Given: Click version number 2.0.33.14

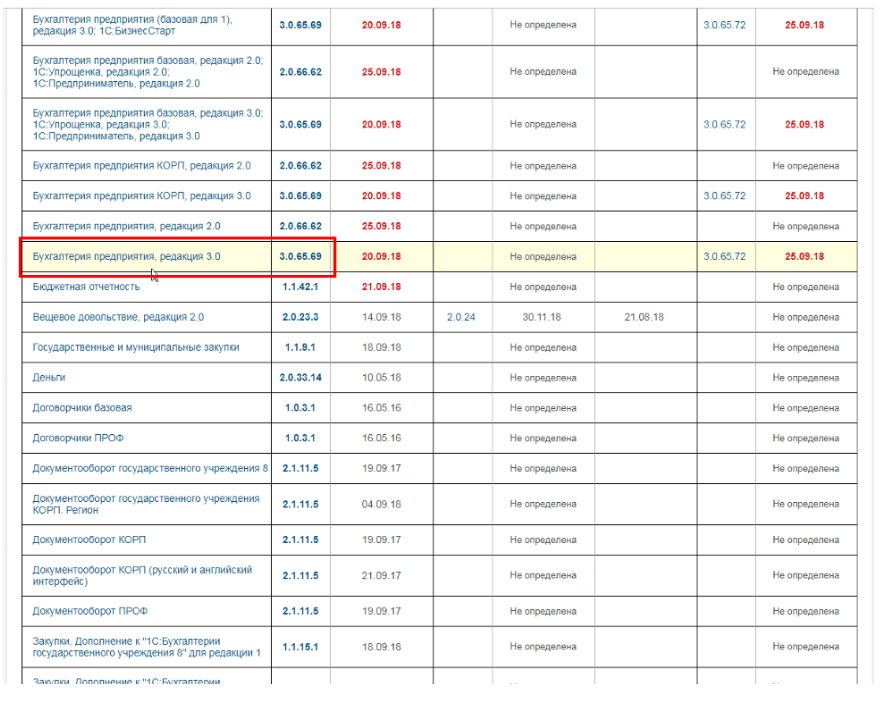Looking at the screenshot, I should click(301, 378).
